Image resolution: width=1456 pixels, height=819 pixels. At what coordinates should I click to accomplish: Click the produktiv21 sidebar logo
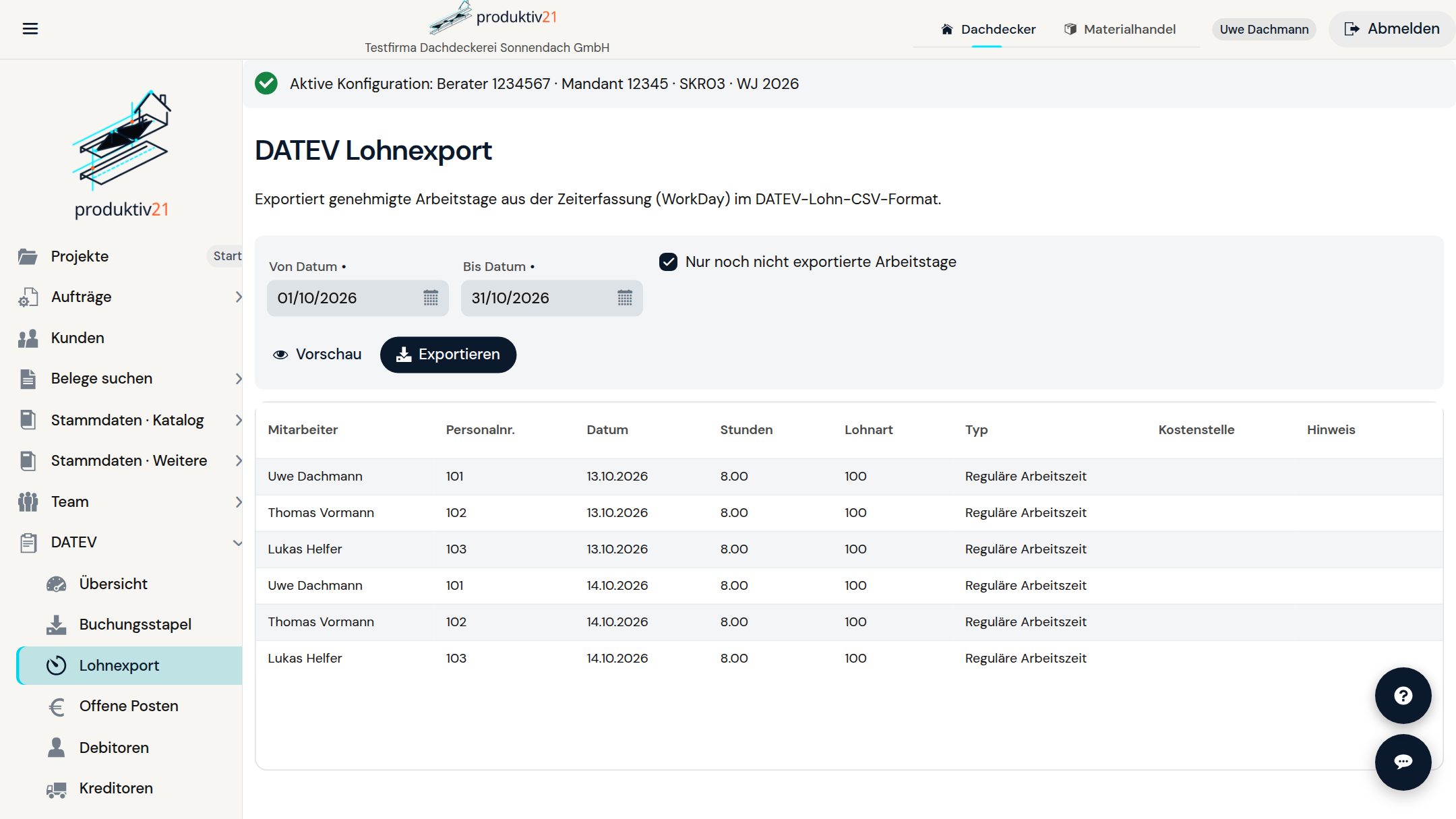(x=121, y=154)
